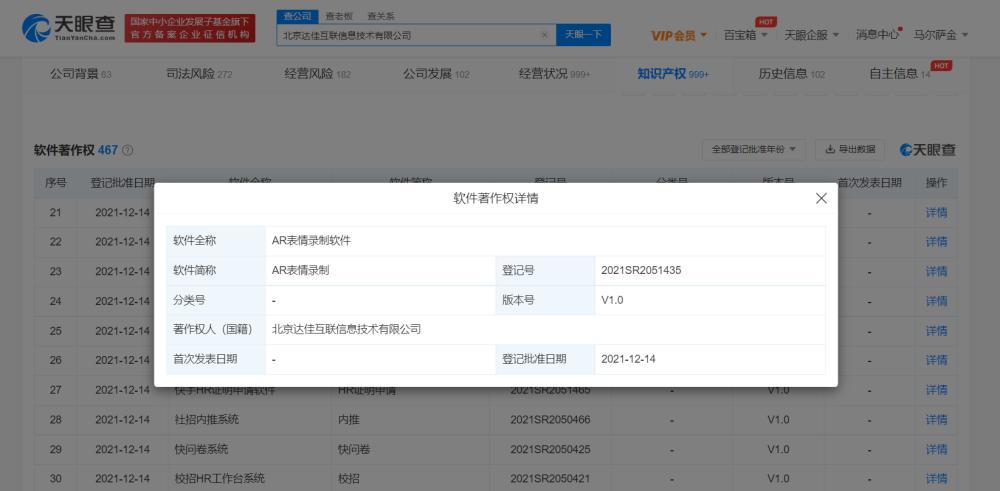Click 社招内推系统 software name cell

[207, 420]
